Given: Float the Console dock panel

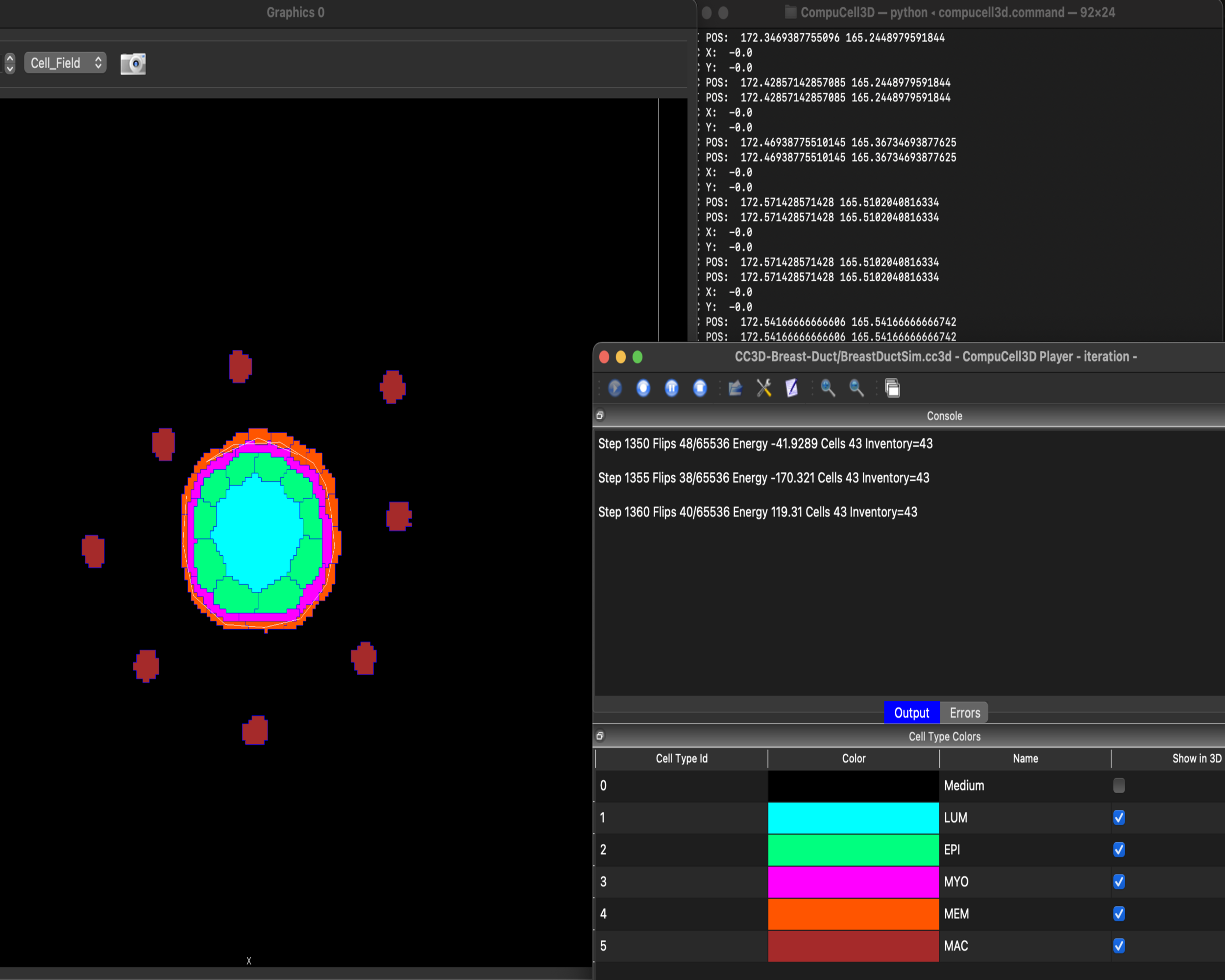Looking at the screenshot, I should [x=600, y=416].
